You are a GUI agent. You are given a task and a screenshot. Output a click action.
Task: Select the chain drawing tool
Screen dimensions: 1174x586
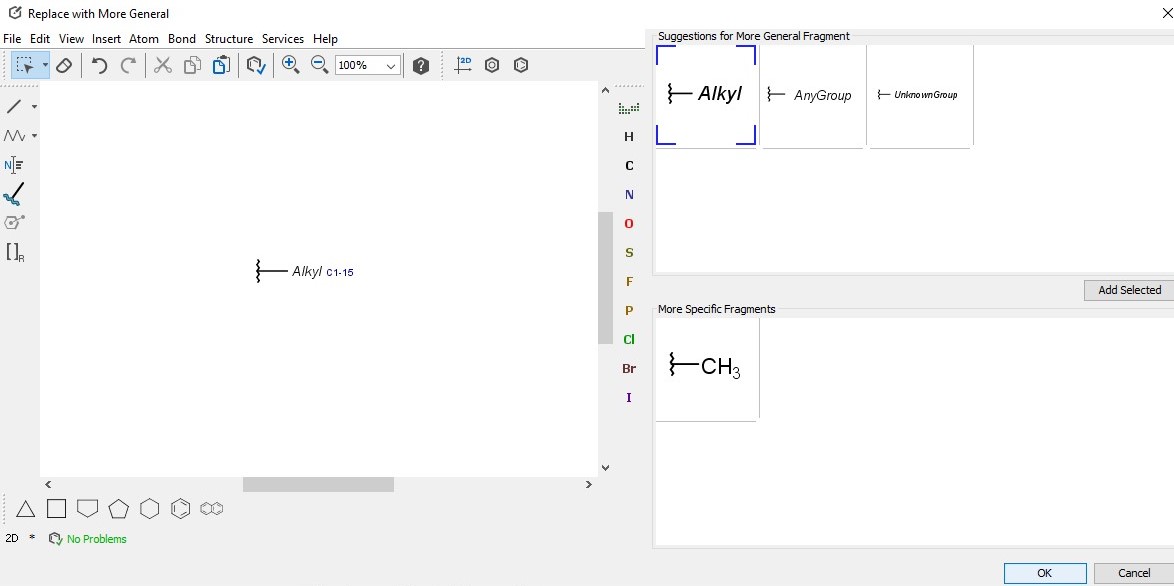tap(14, 136)
